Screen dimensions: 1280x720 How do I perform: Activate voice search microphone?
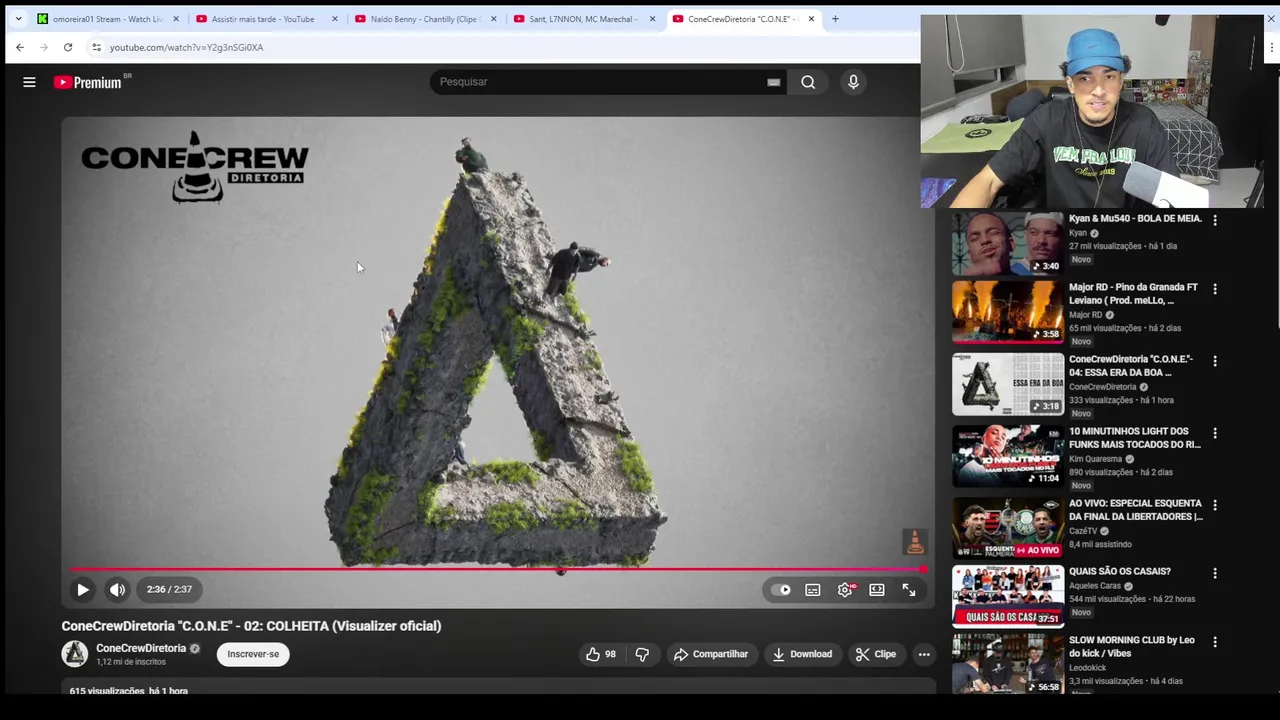(x=853, y=82)
